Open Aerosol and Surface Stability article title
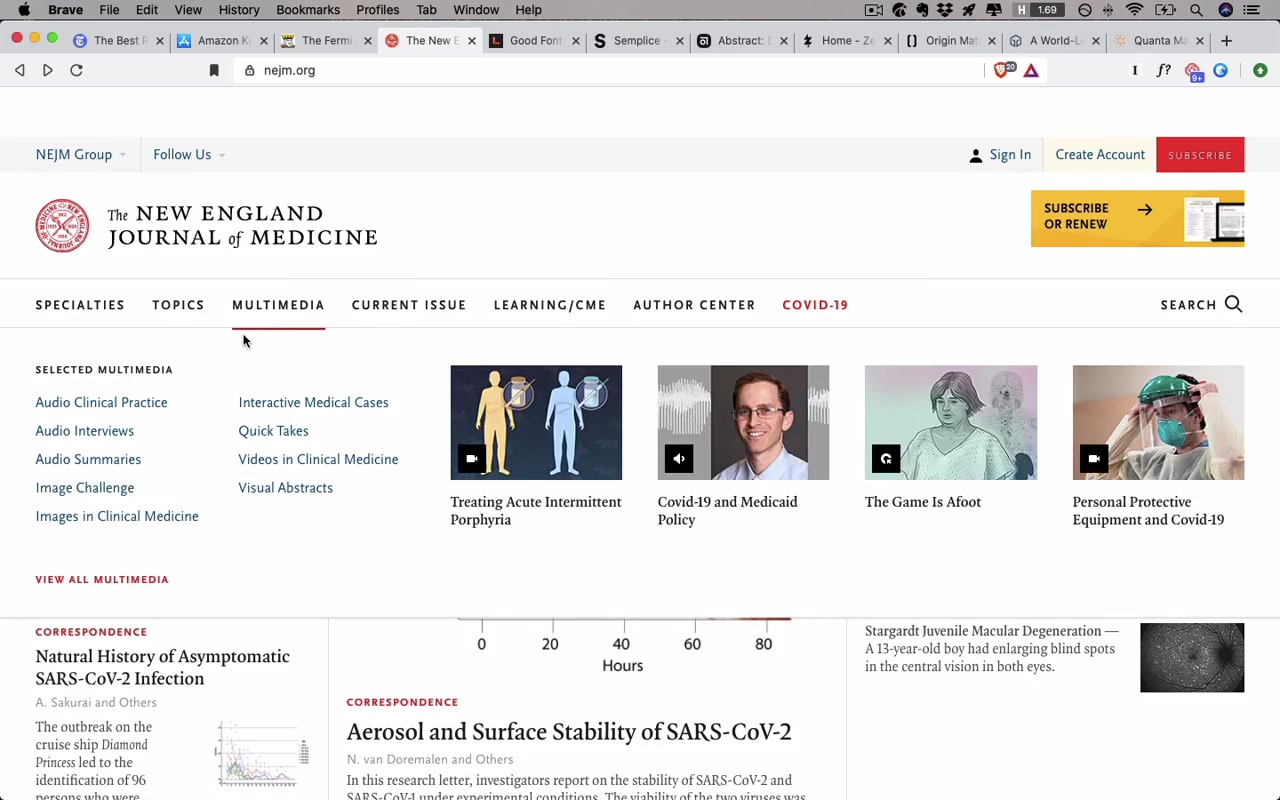 click(x=569, y=732)
